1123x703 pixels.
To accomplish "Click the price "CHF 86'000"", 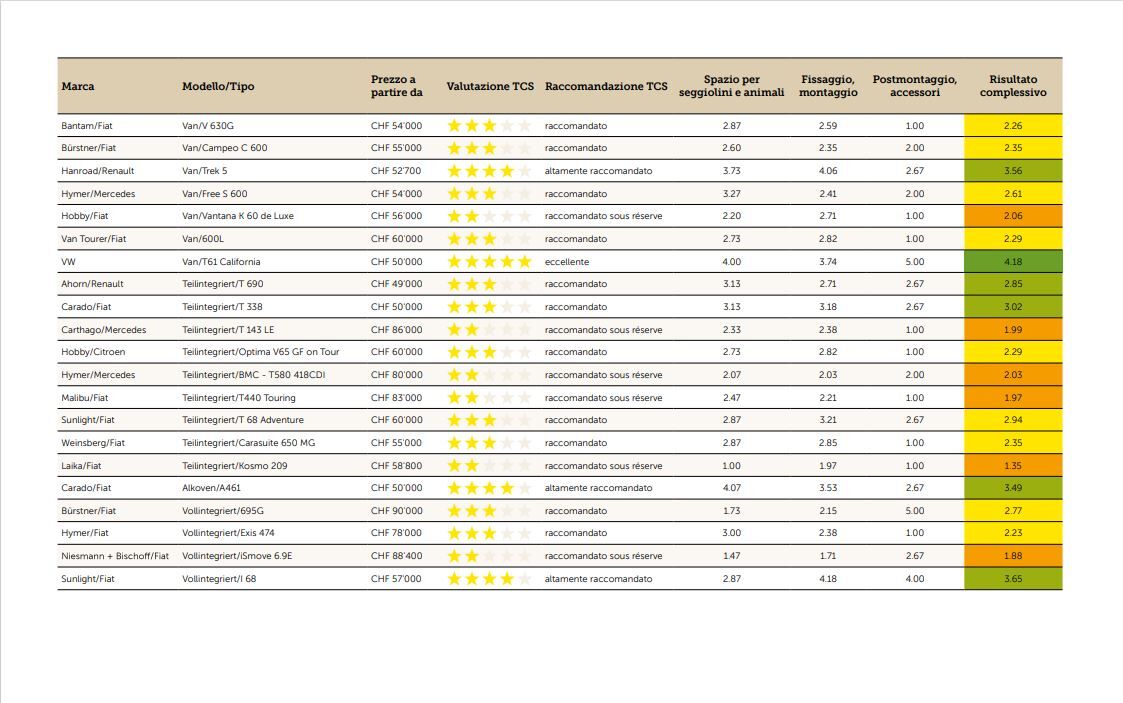I will pyautogui.click(x=396, y=330).
